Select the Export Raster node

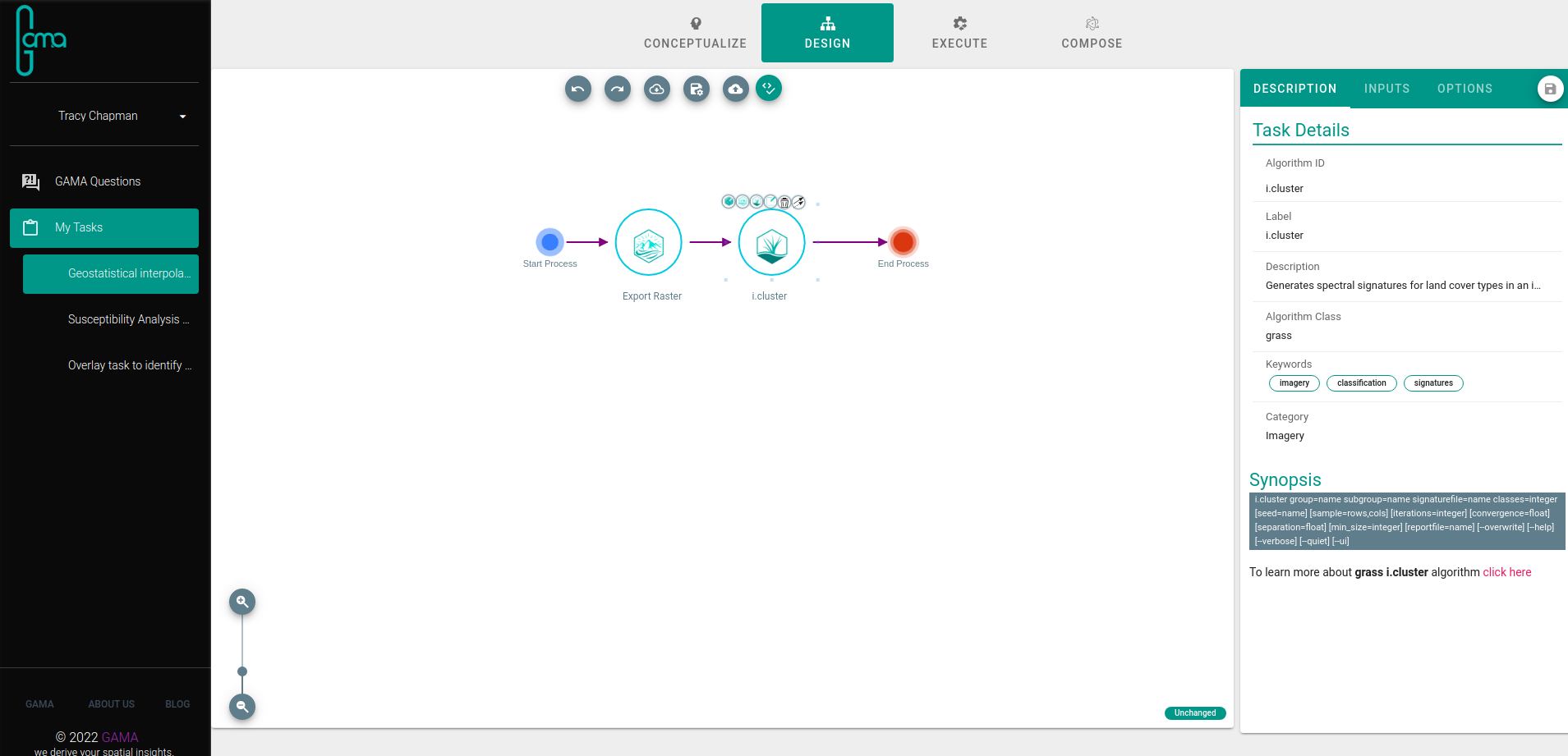pos(649,243)
